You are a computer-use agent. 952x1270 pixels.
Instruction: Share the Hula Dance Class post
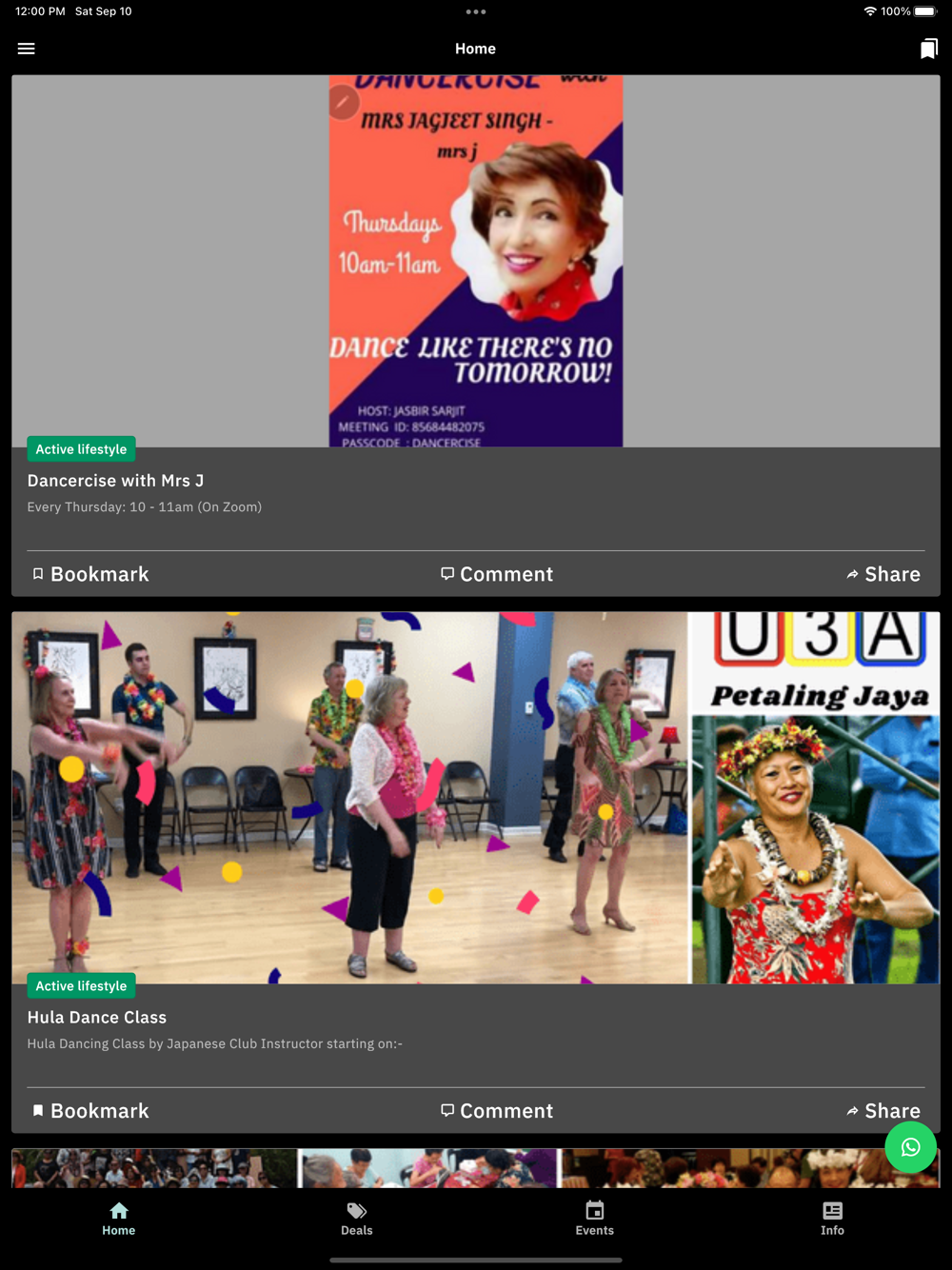(x=883, y=1111)
